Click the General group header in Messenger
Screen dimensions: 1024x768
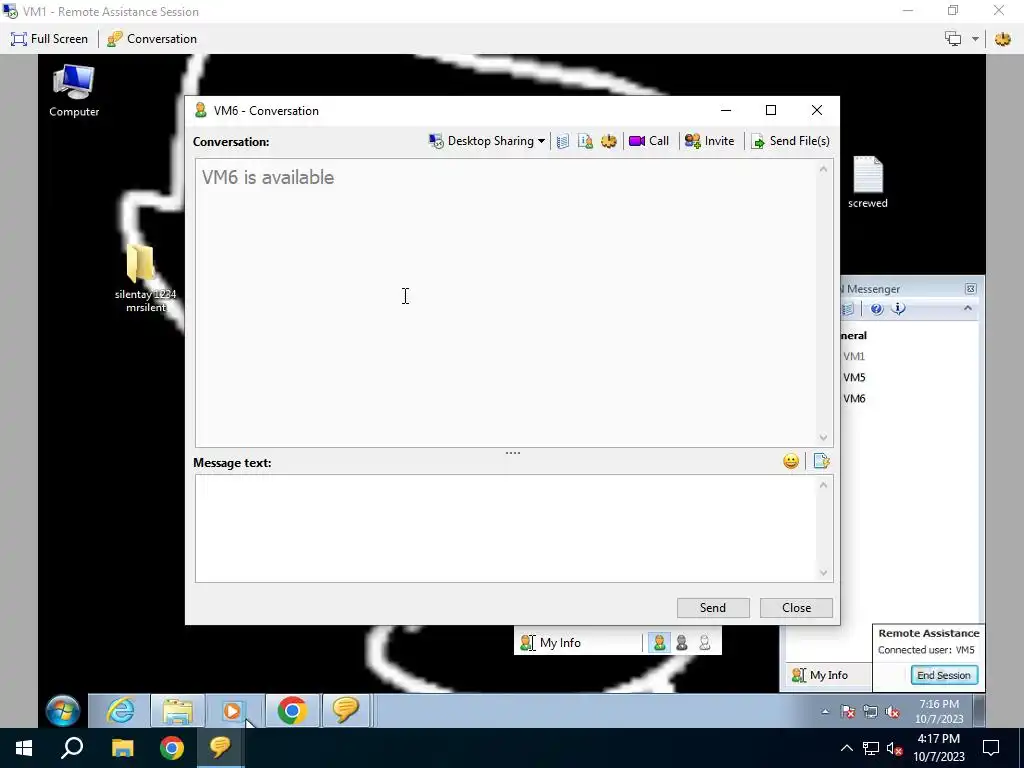click(854, 336)
